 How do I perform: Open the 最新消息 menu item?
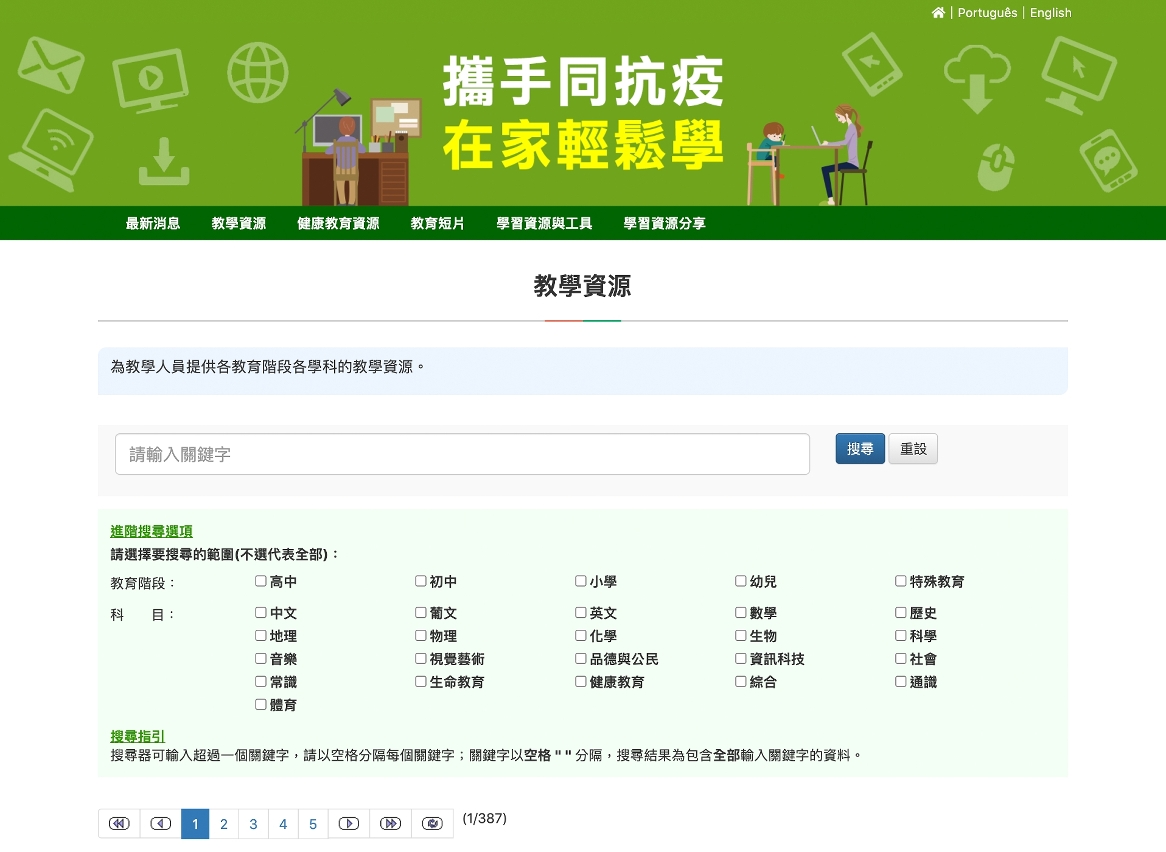point(153,224)
